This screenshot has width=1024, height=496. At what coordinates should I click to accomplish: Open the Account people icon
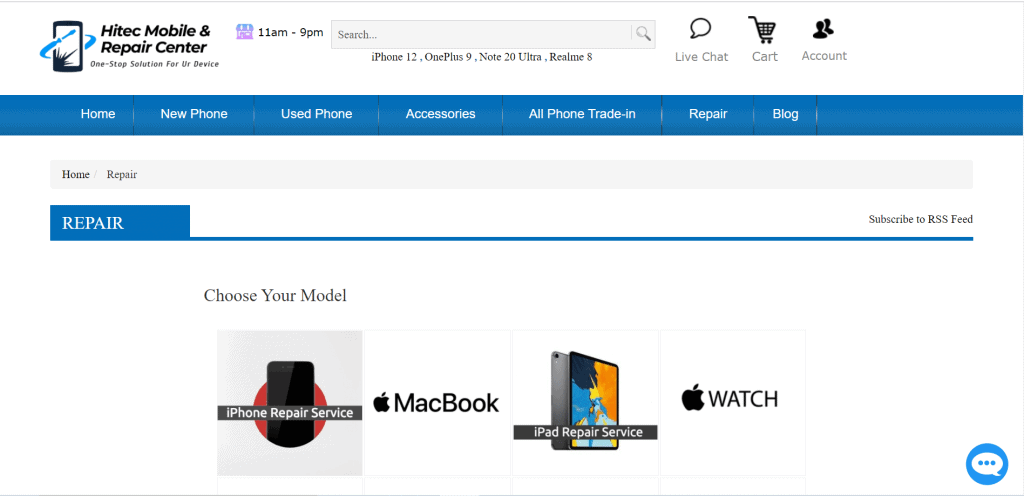[824, 29]
